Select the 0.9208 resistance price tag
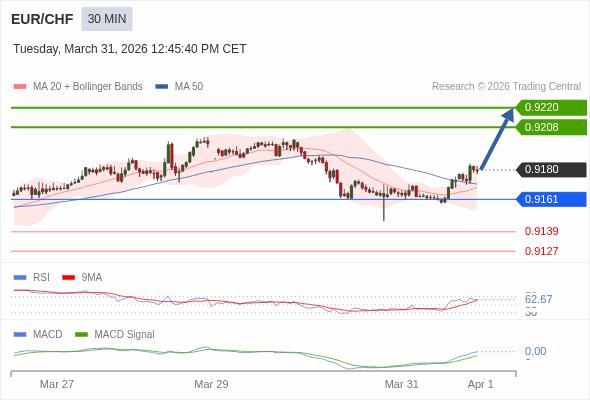The image size is (590, 400). point(551,127)
